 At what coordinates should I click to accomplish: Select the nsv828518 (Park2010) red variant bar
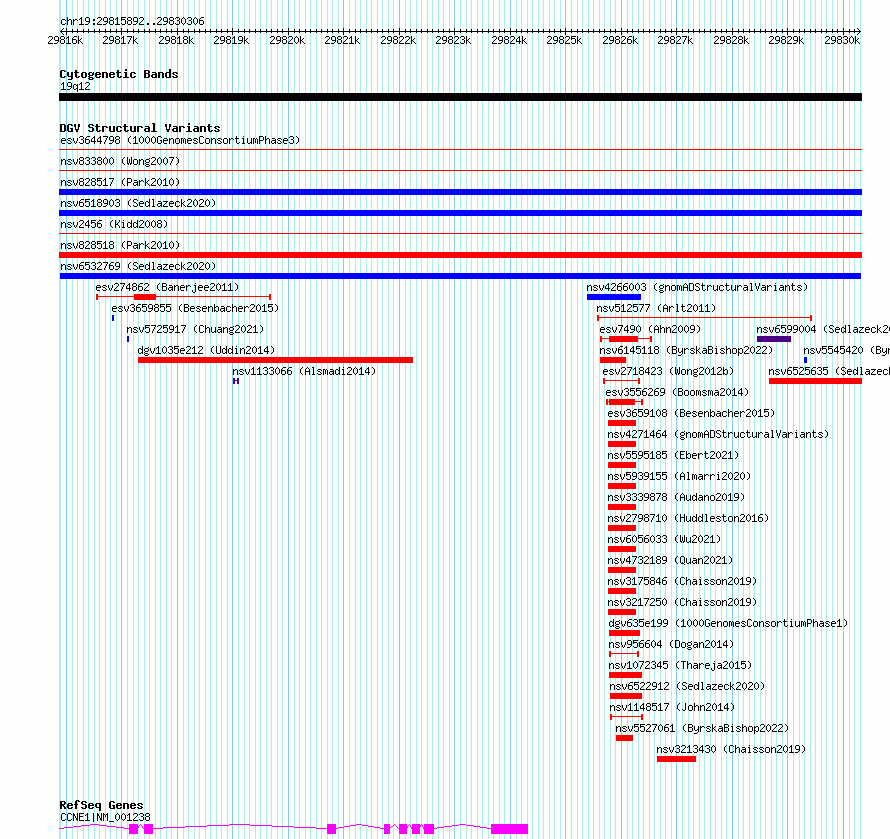(460, 255)
